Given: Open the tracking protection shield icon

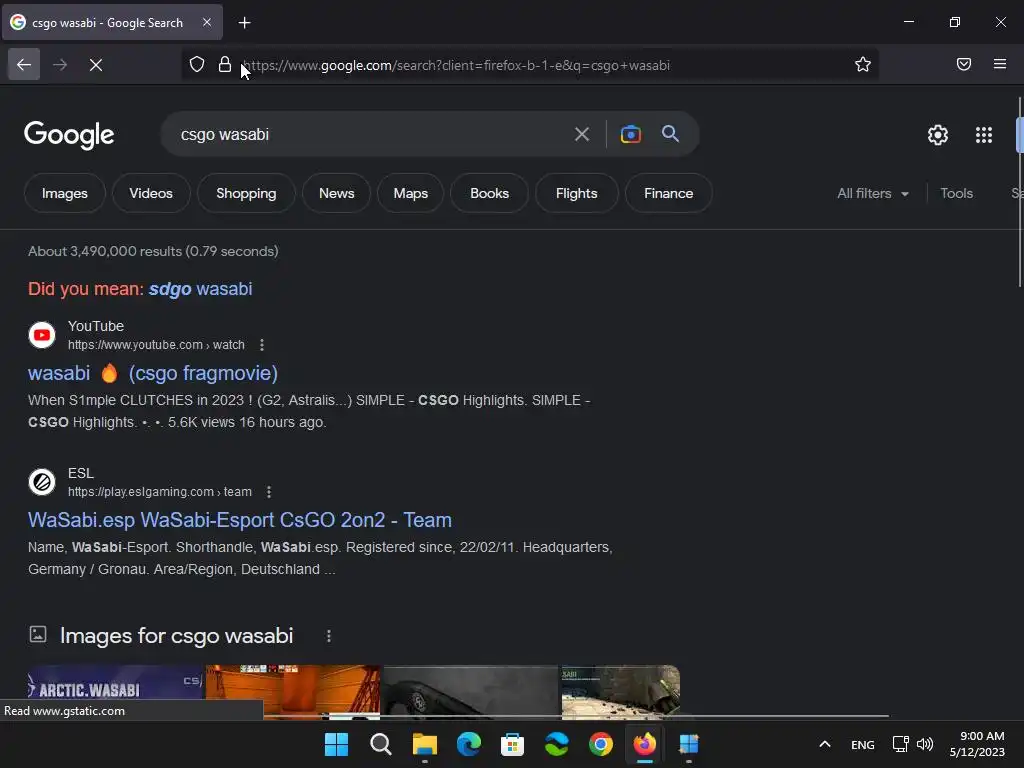Looking at the screenshot, I should [x=197, y=65].
